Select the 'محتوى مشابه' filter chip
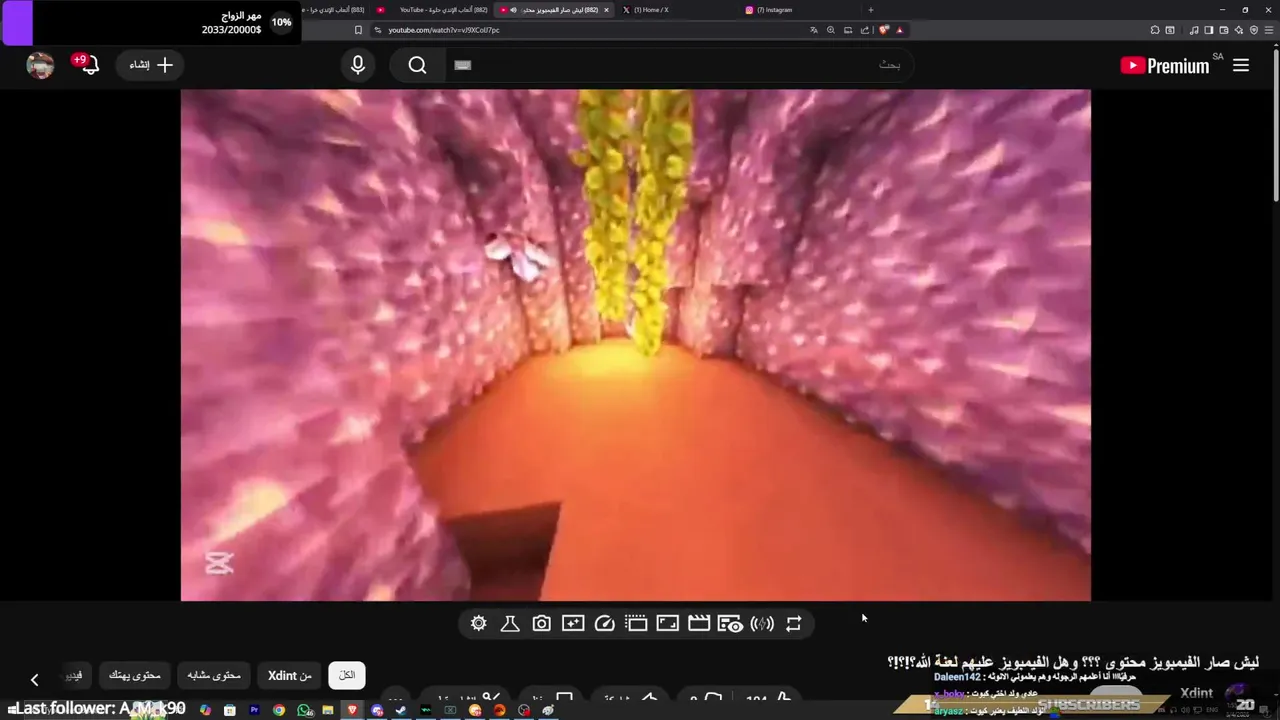The height and width of the screenshot is (720, 1280). click(215, 675)
